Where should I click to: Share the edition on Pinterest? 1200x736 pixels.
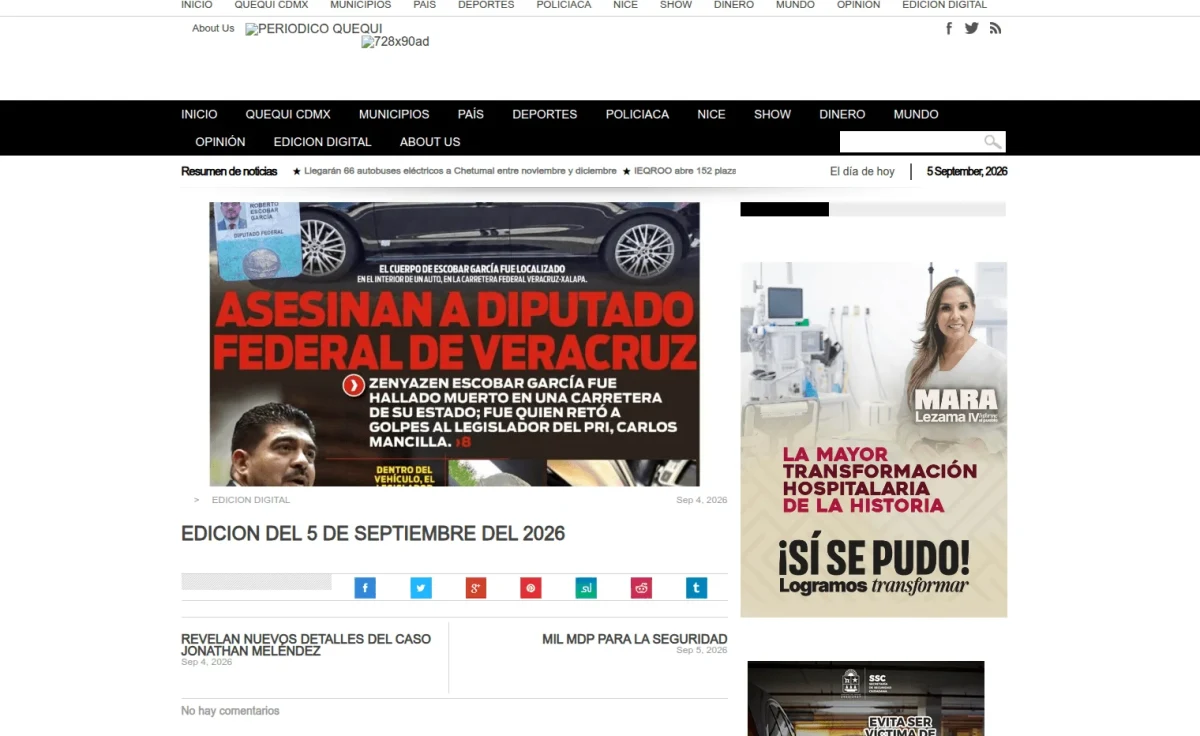[x=531, y=588]
